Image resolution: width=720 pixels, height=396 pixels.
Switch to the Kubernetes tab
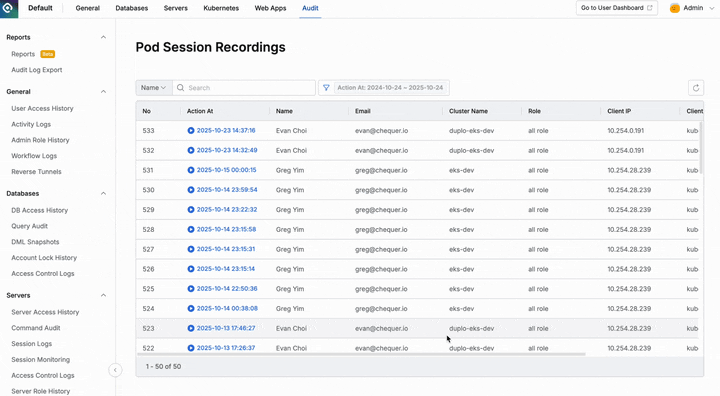point(221,8)
